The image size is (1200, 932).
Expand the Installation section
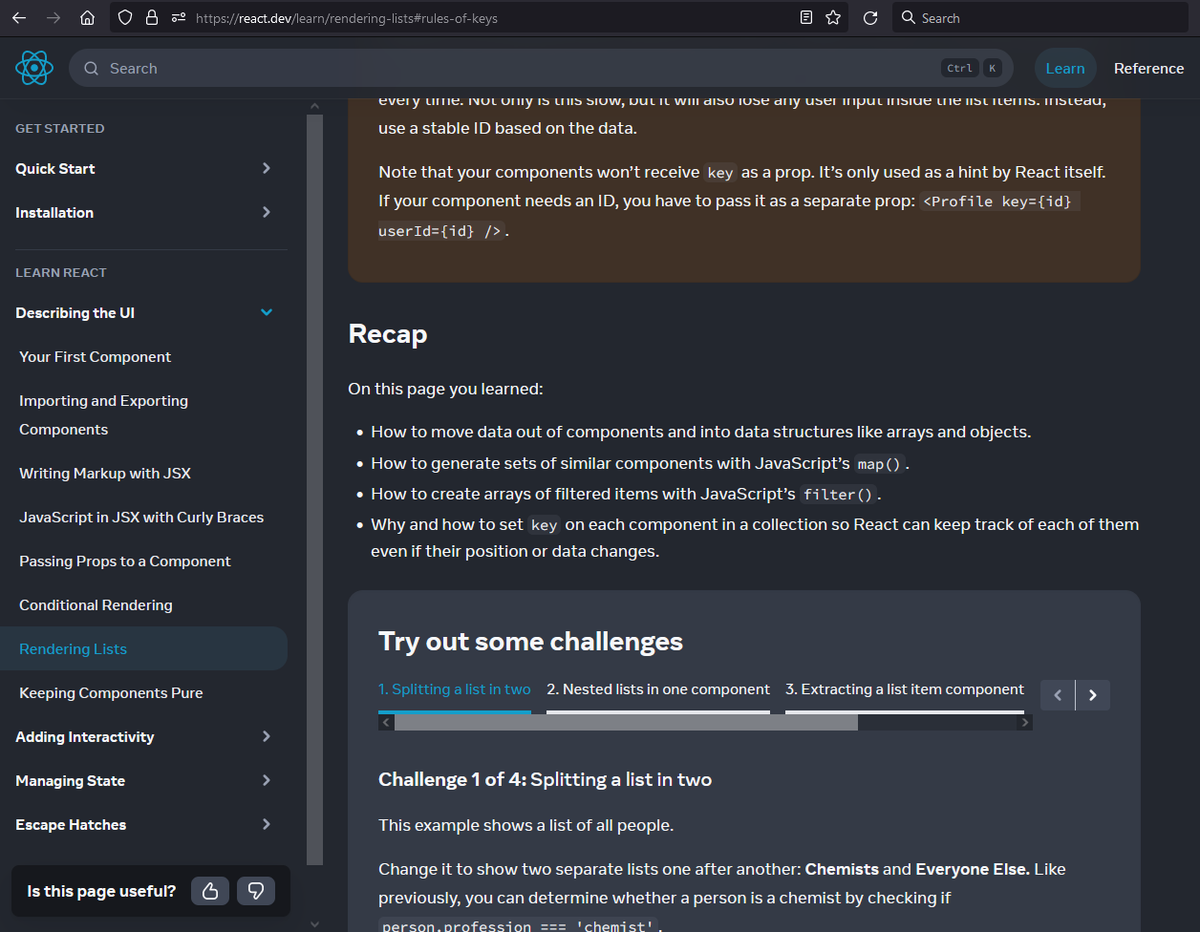(x=266, y=212)
